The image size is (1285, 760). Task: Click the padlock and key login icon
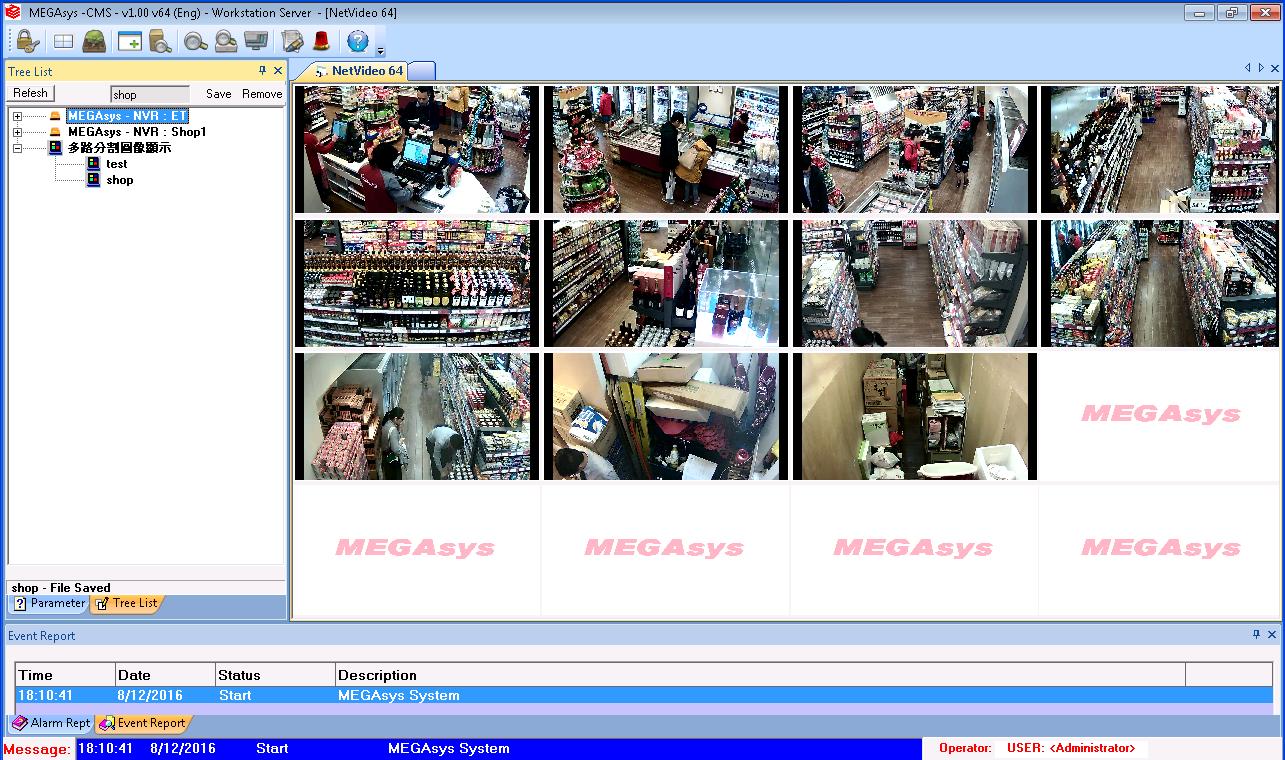click(x=27, y=41)
